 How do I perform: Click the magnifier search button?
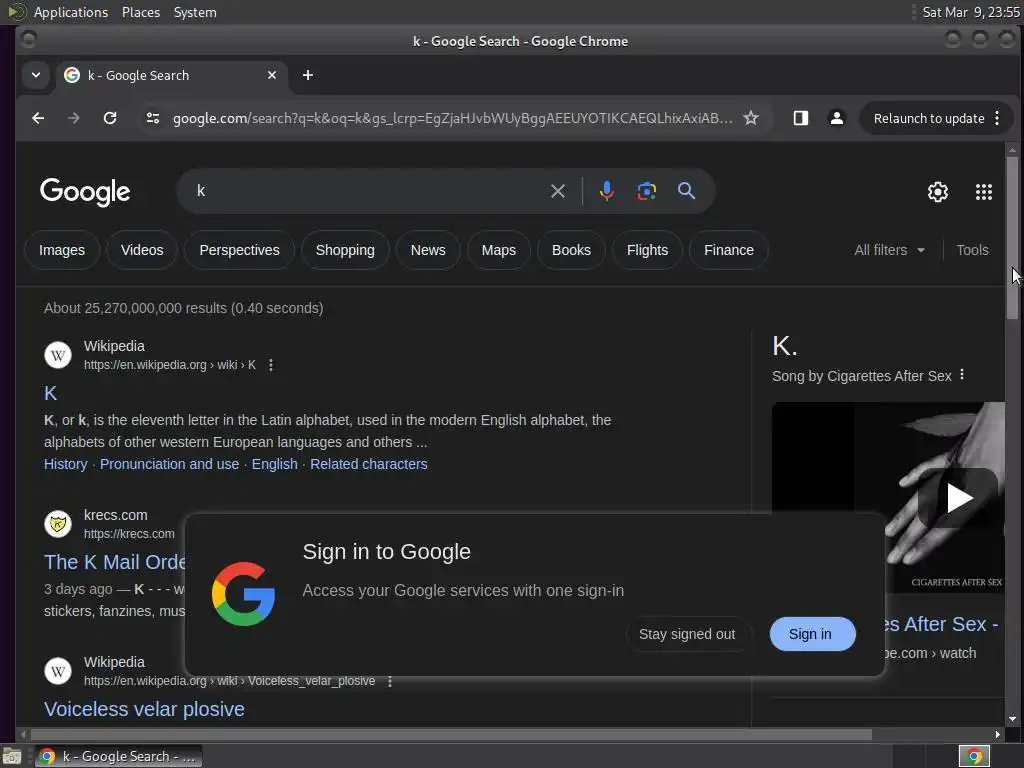[x=686, y=191]
